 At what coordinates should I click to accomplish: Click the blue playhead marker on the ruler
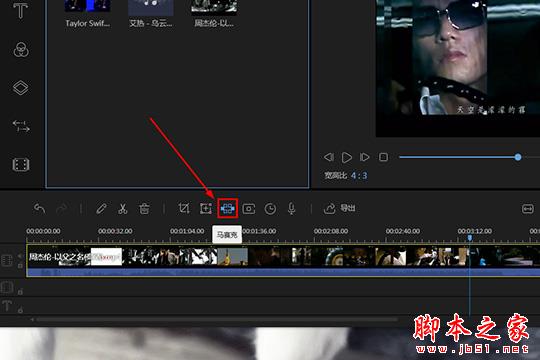pos(470,238)
